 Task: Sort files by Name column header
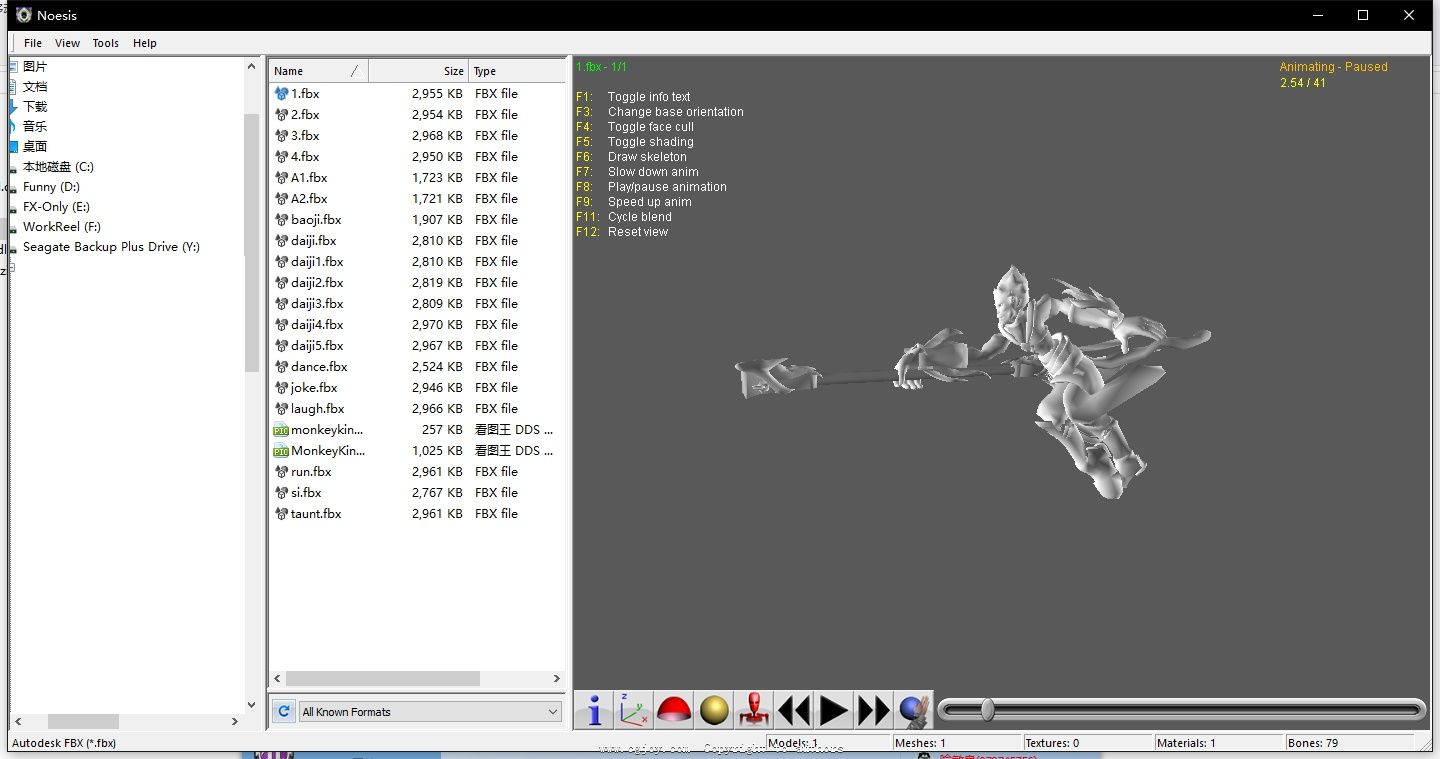(x=318, y=71)
